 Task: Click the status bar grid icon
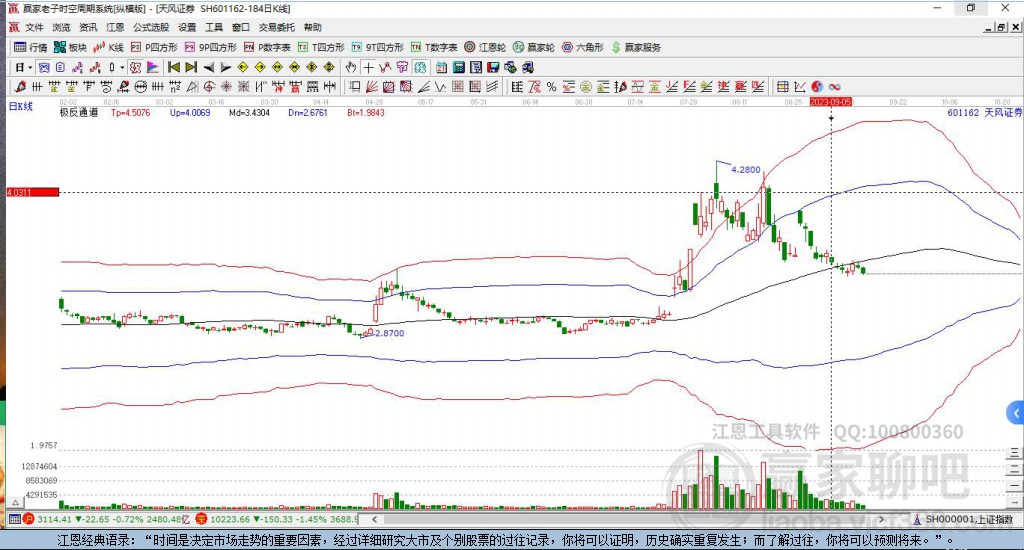click(x=14, y=519)
